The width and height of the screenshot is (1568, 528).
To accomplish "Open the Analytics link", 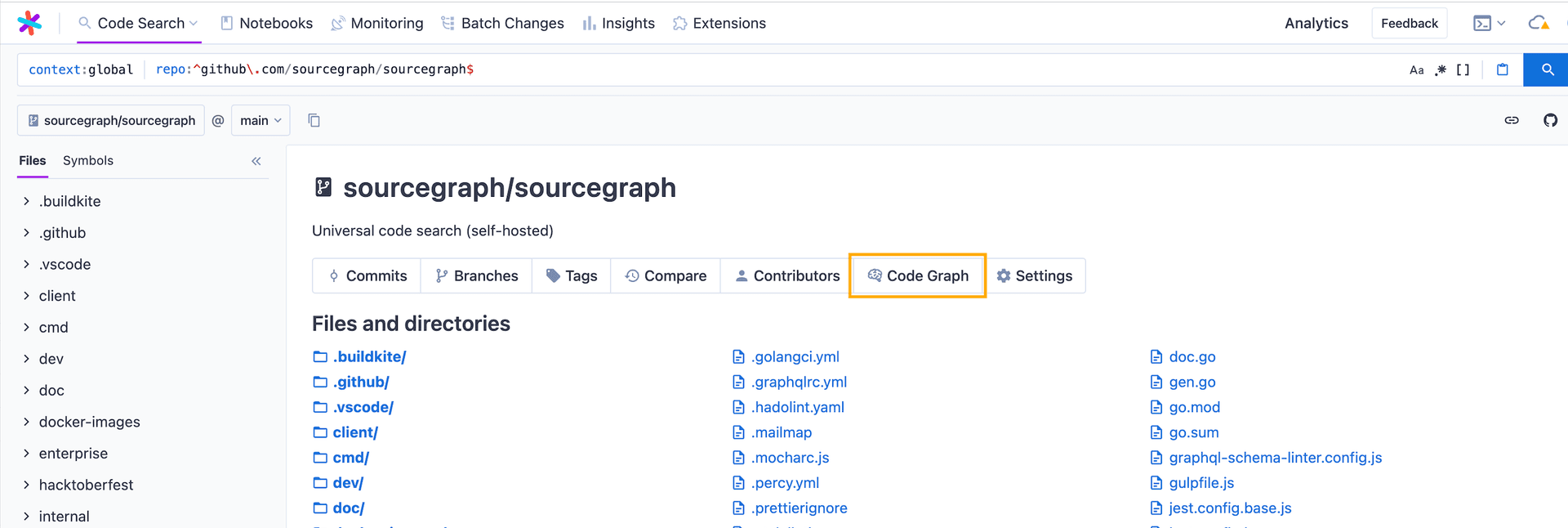I will point(1316,23).
